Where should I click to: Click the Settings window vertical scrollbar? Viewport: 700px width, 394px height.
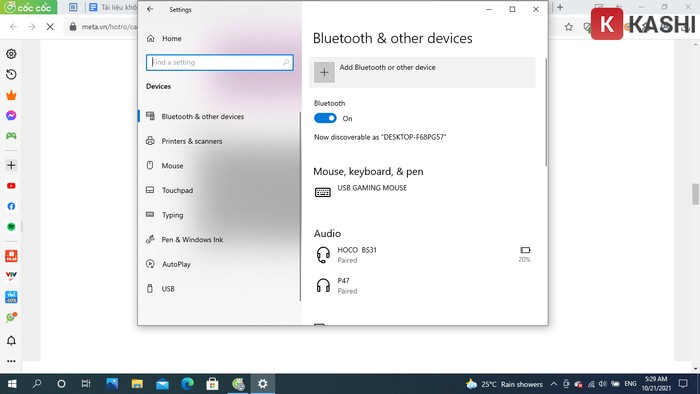pos(545,112)
